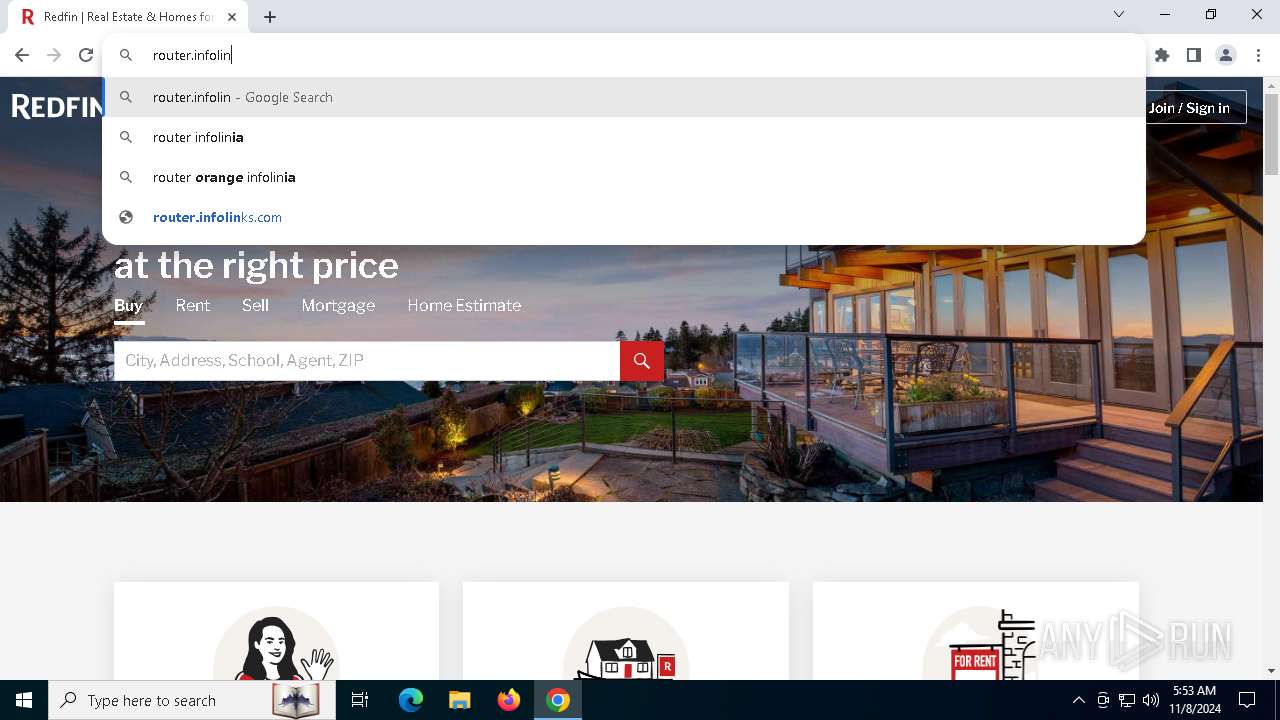Open the clock showing 5:53 AM
The image size is (1280, 720).
(x=1194, y=700)
